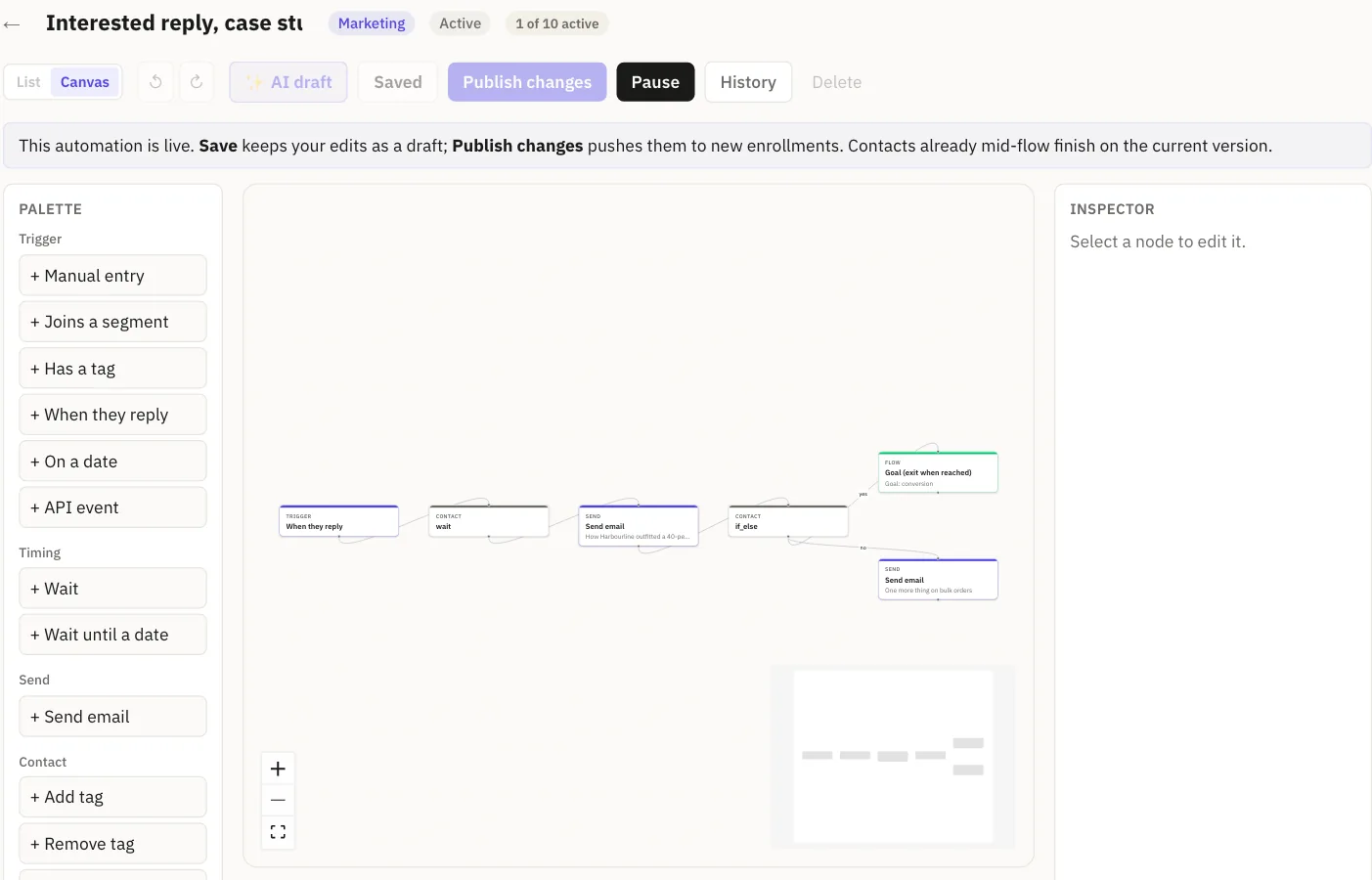
Task: Click the Marketing tag
Action: click(372, 23)
